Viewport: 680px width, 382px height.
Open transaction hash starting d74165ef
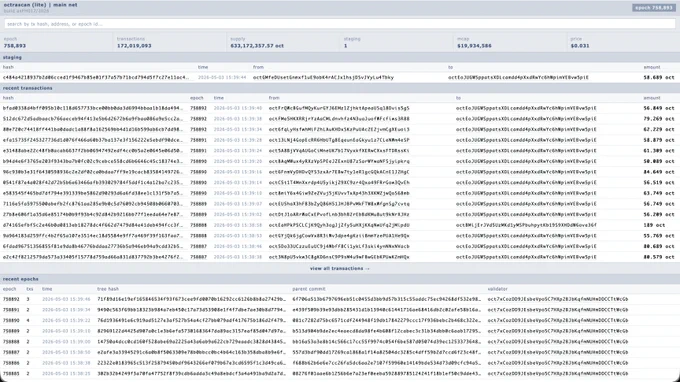pos(93,225)
